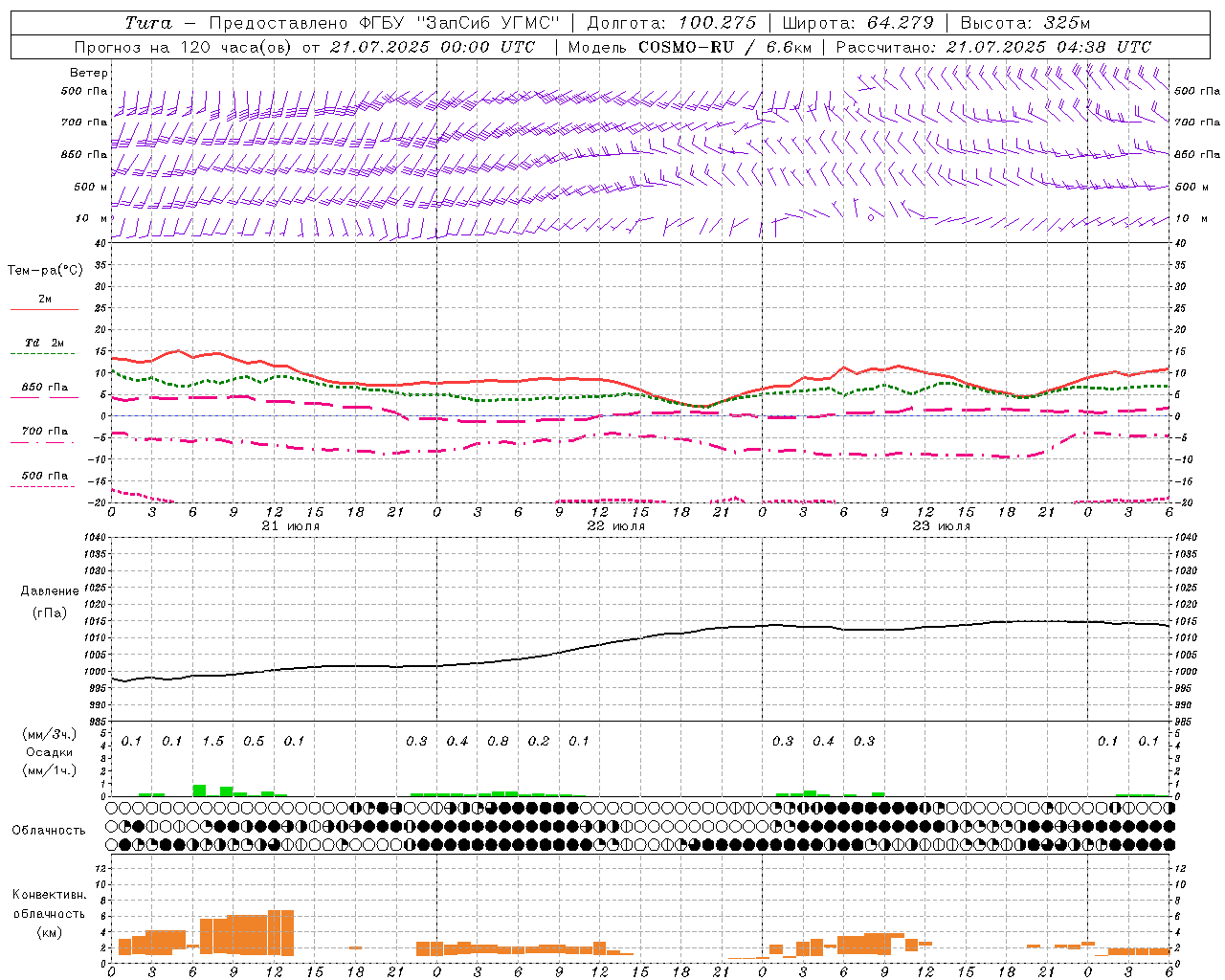This screenshot has width=1225, height=980.
Task: Click the station name "Tura" in header
Action: [x=149, y=23]
